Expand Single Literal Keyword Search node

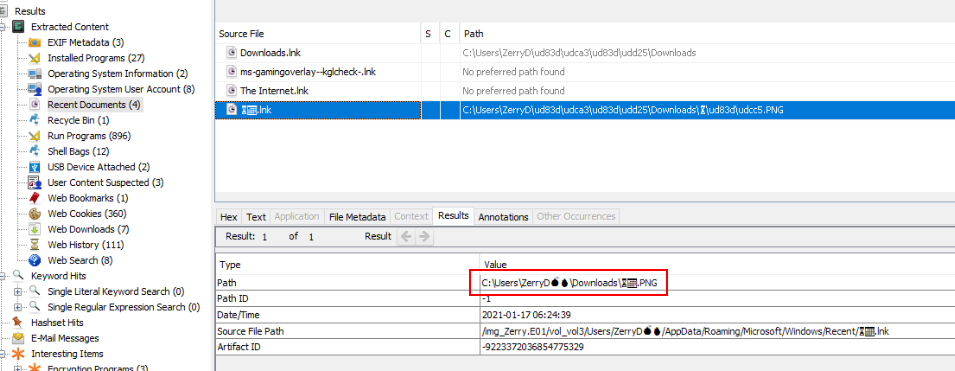click(18, 292)
